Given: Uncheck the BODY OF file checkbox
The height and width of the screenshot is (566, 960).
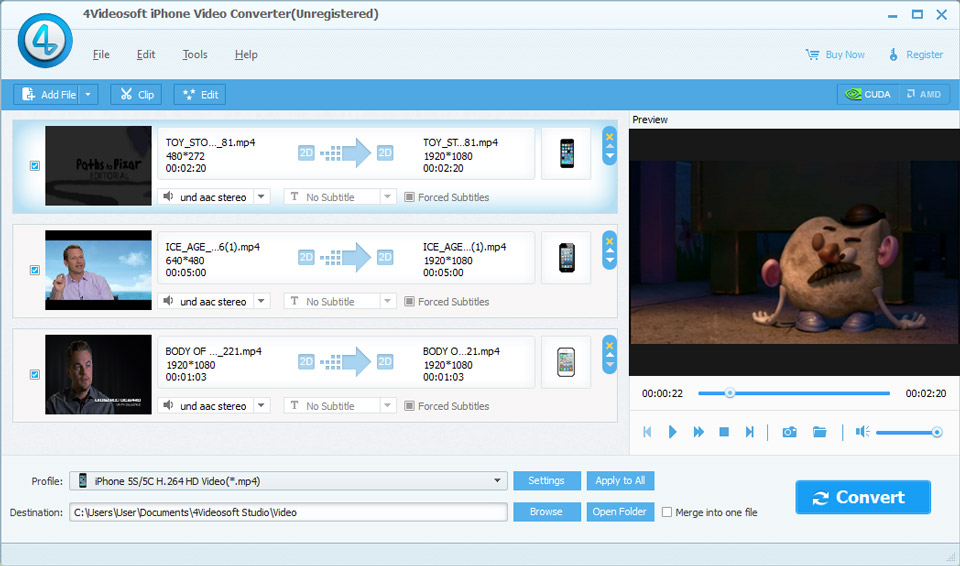Looking at the screenshot, I should click(35, 374).
